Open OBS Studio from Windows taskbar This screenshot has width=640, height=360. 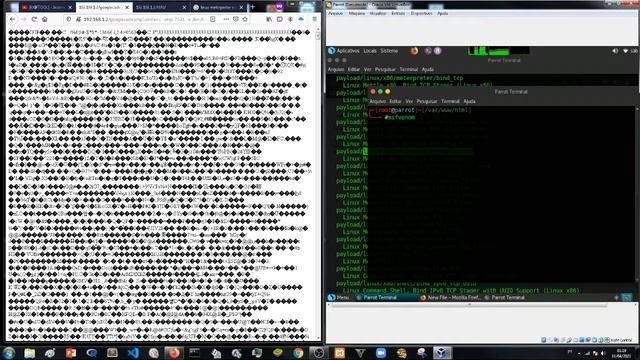coord(319,353)
